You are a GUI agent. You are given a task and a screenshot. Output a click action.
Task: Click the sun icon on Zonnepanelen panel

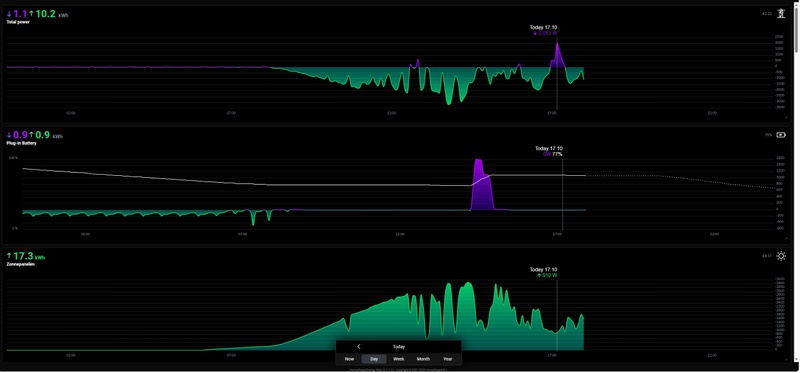click(781, 256)
